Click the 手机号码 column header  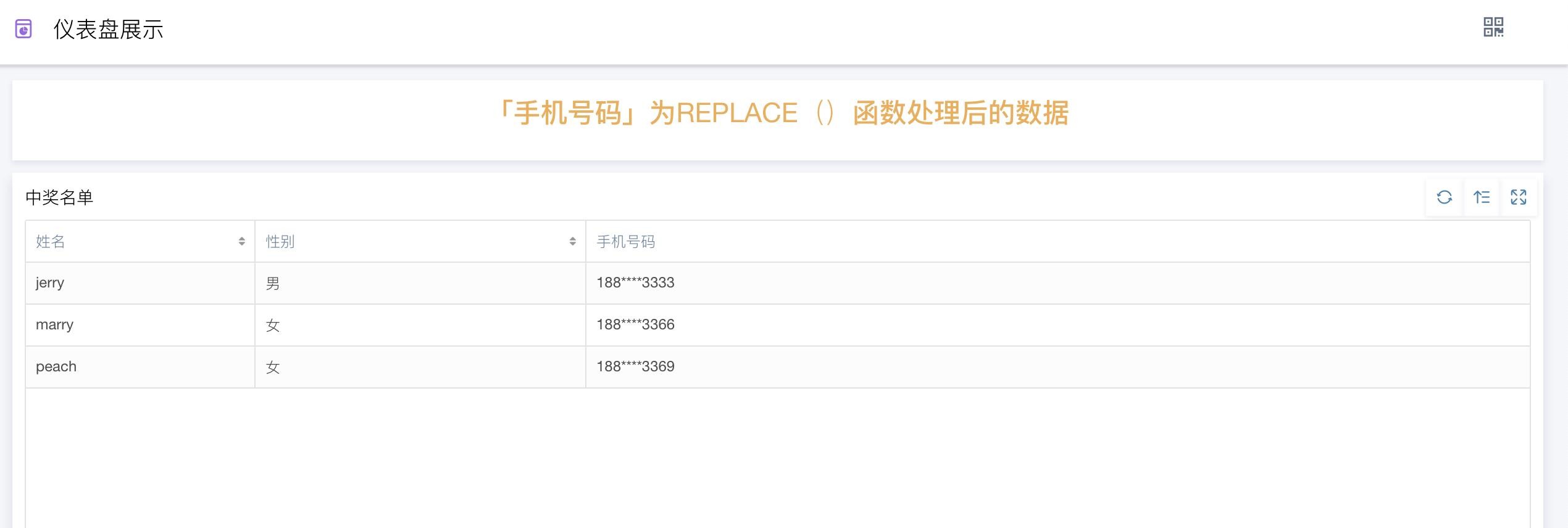625,242
